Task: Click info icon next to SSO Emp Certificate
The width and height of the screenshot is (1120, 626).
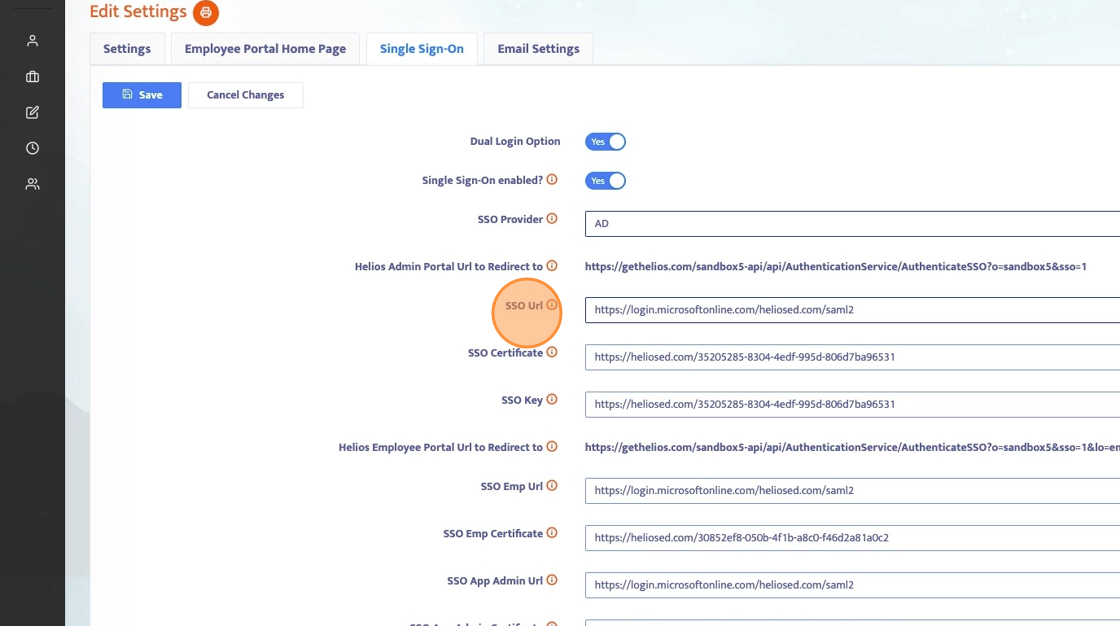Action: click(552, 533)
